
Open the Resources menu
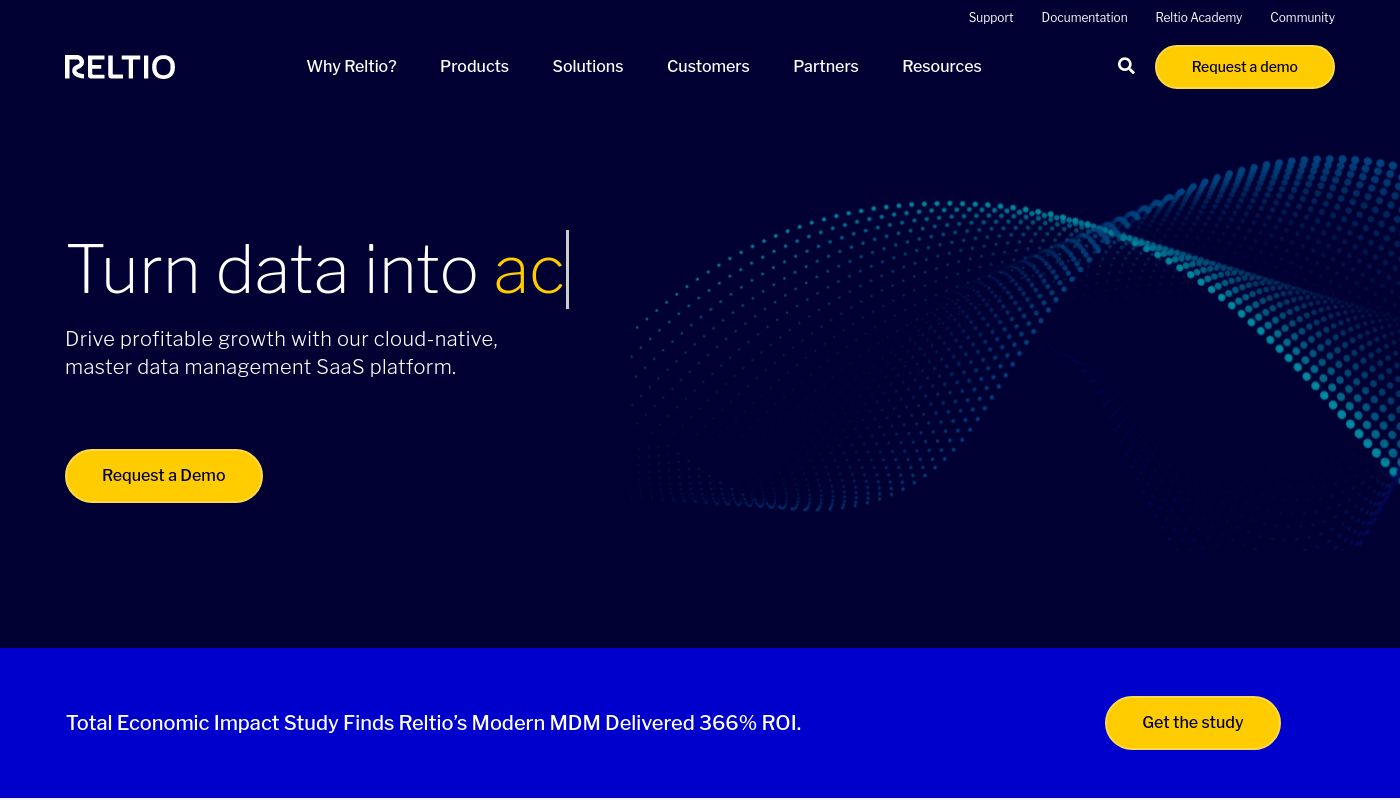click(x=942, y=66)
